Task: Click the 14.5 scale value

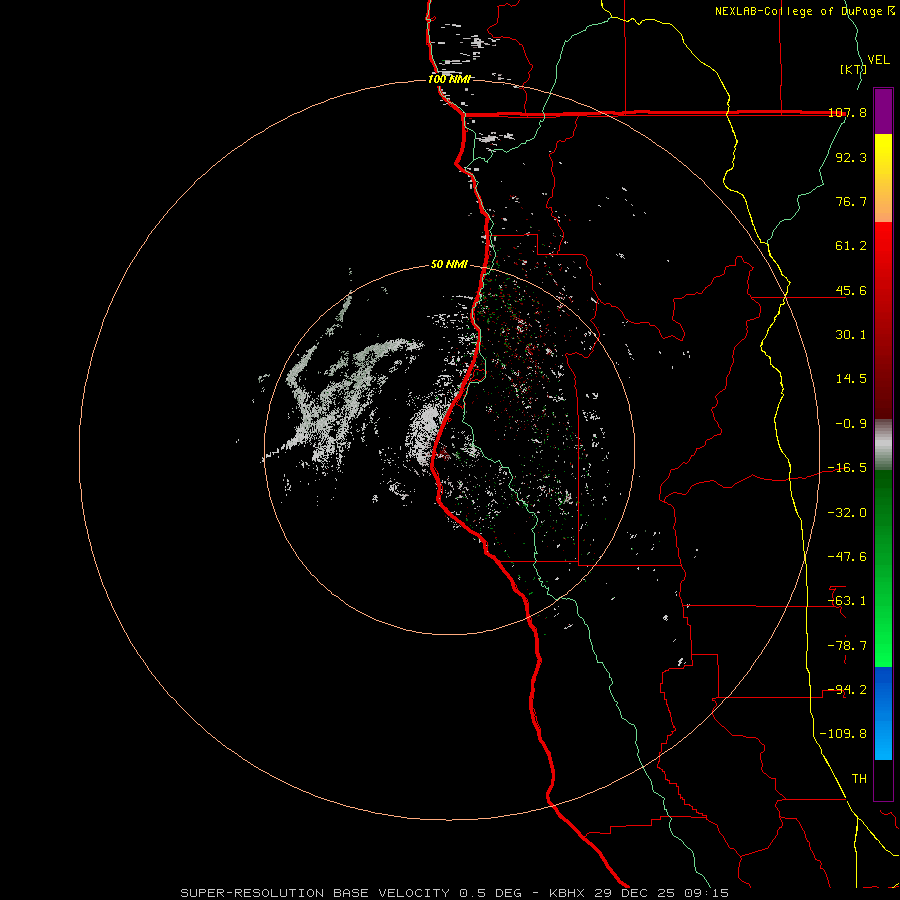Action: tap(851, 379)
